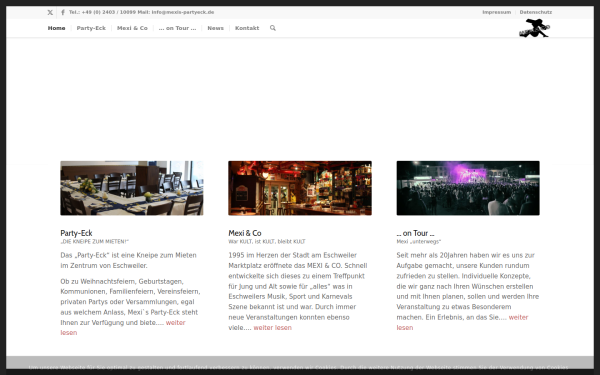Open the ... on Tour ... menu item
Screen dimensions: 600x375
(x=177, y=28)
